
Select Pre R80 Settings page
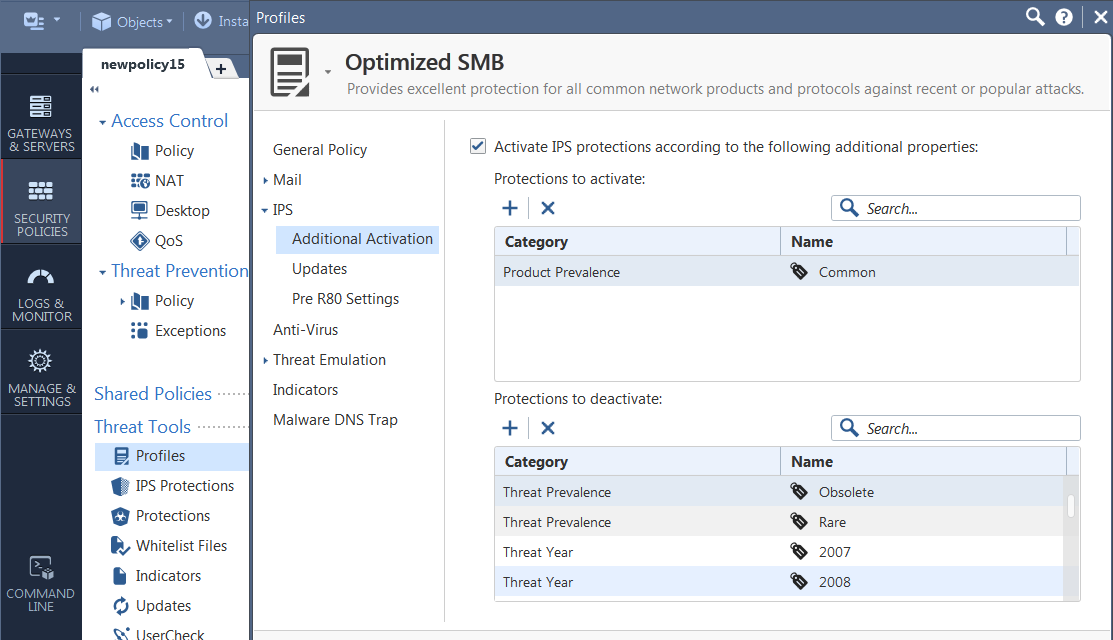(345, 299)
